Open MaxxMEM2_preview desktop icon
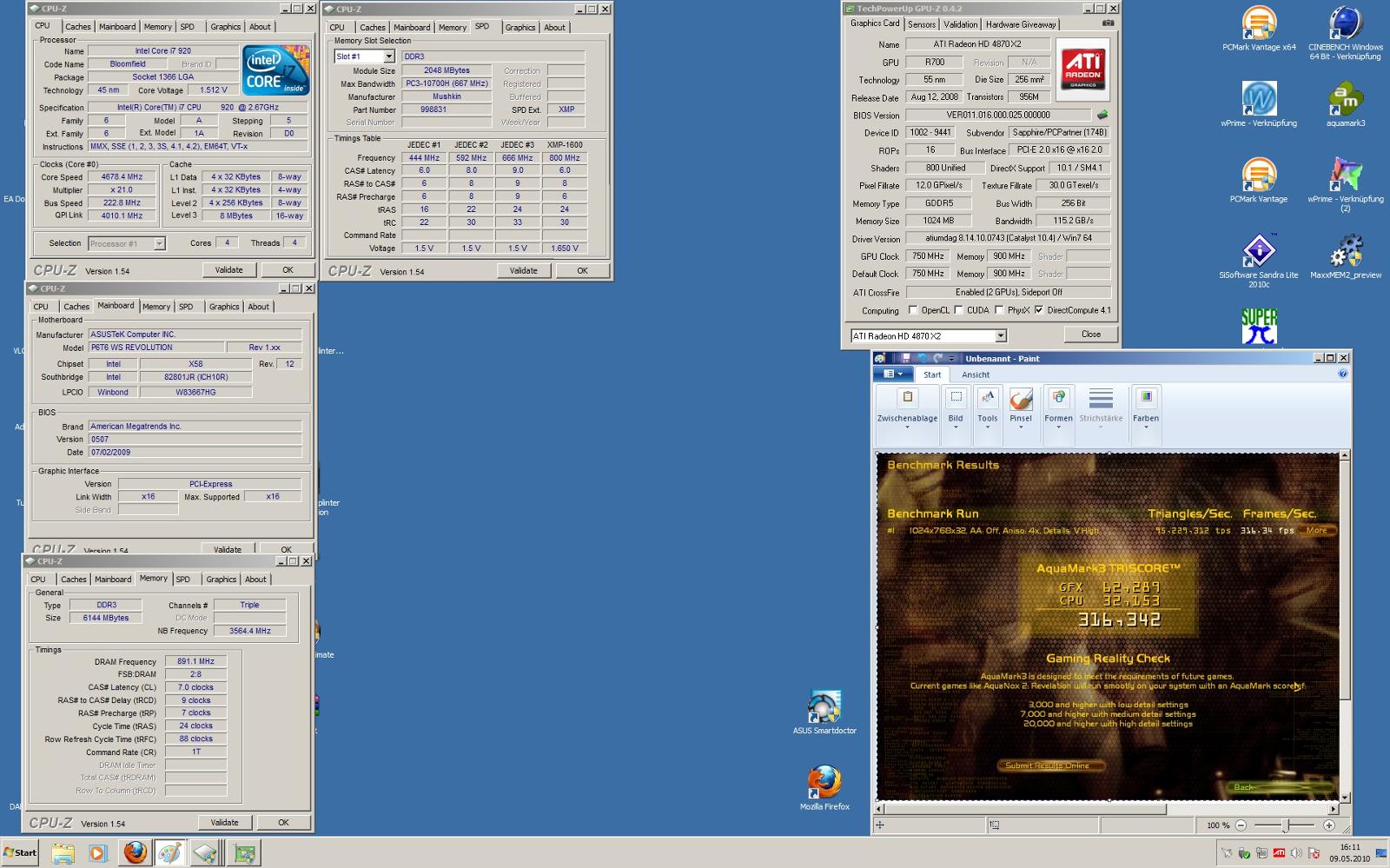 coord(1345,256)
